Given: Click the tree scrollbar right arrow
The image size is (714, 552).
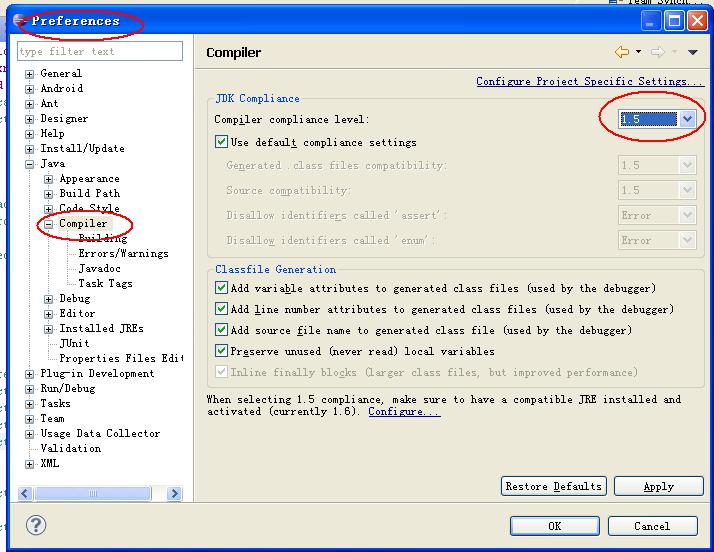Looking at the screenshot, I should pyautogui.click(x=174, y=493).
